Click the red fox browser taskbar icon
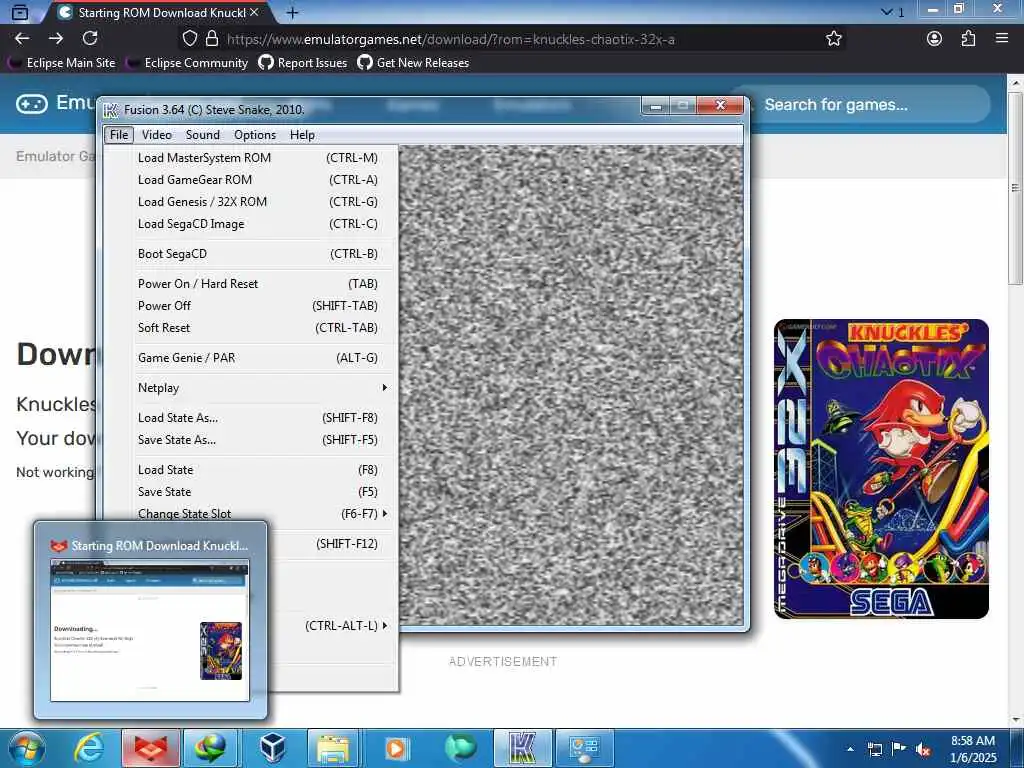1024x768 pixels. [151, 748]
